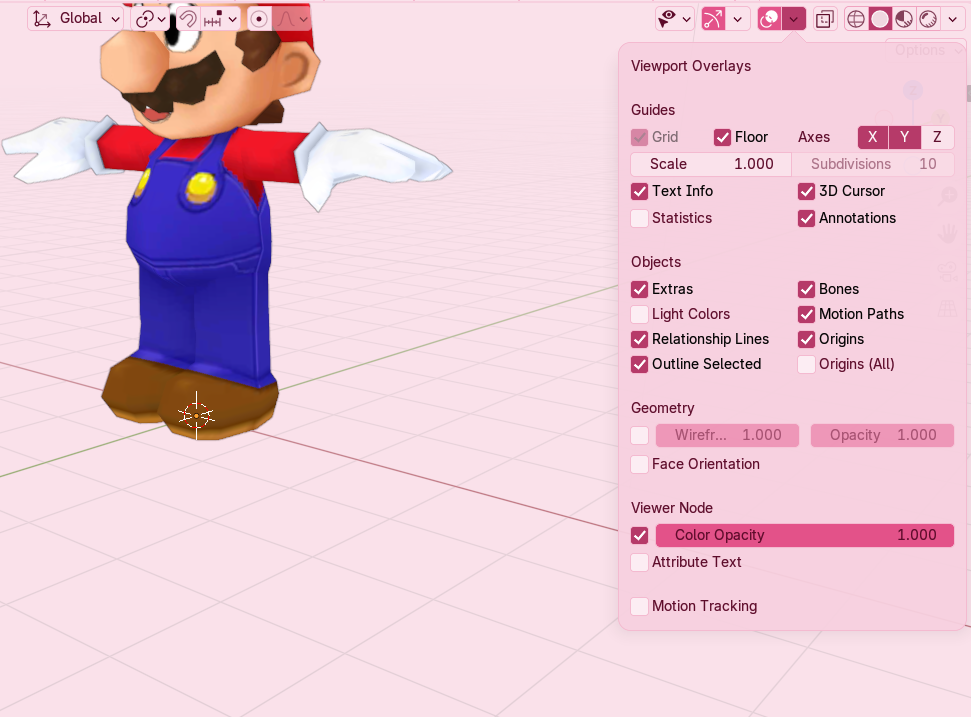The width and height of the screenshot is (971, 717).
Task: Uncheck the Floor checkbox
Action: point(723,137)
